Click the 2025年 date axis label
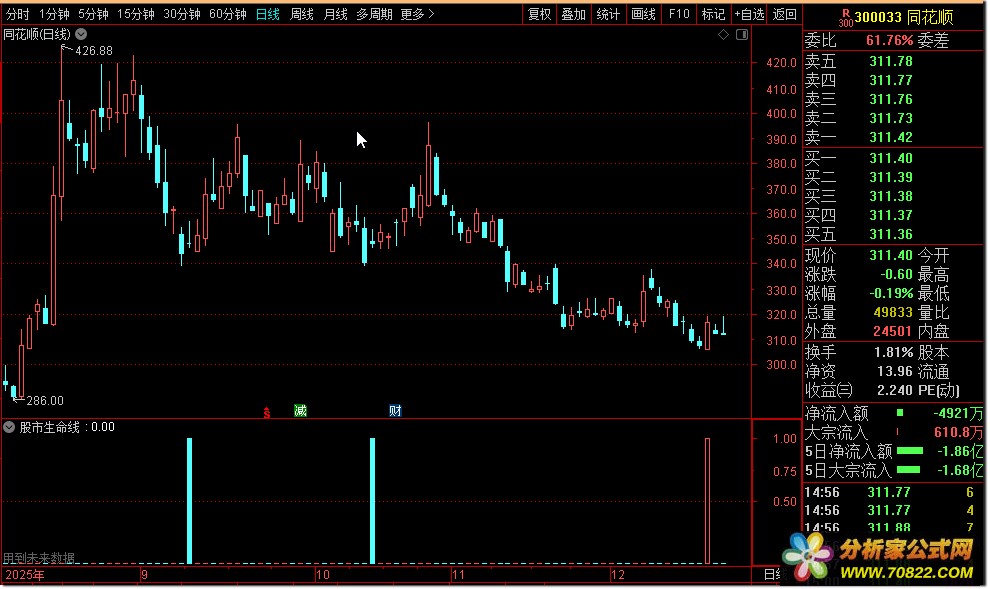The width and height of the screenshot is (990, 589). 25,575
